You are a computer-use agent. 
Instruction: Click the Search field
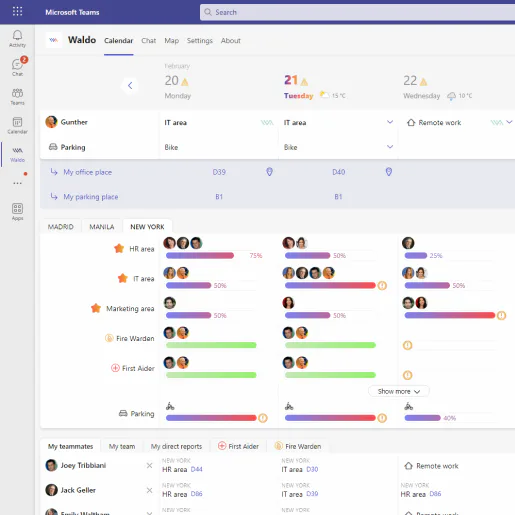tap(357, 12)
